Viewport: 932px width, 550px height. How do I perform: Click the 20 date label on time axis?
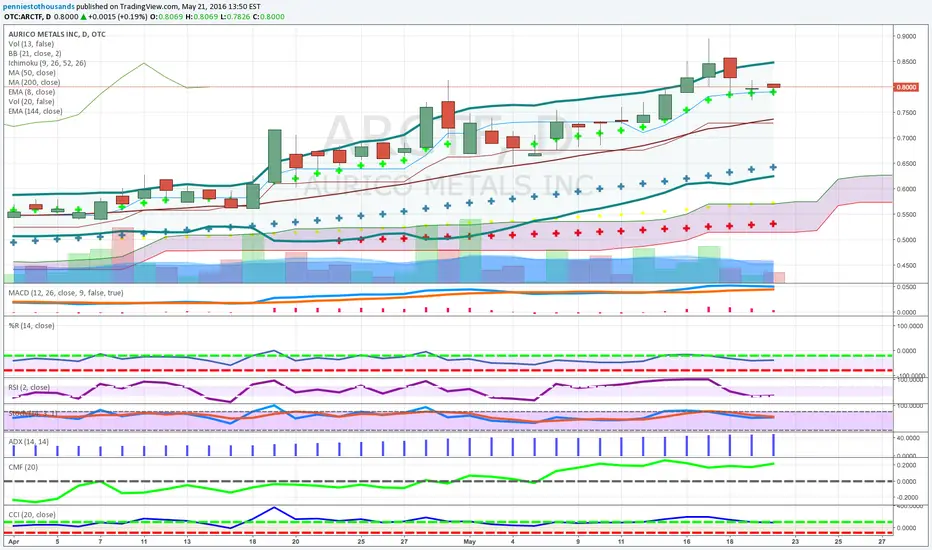click(x=295, y=542)
